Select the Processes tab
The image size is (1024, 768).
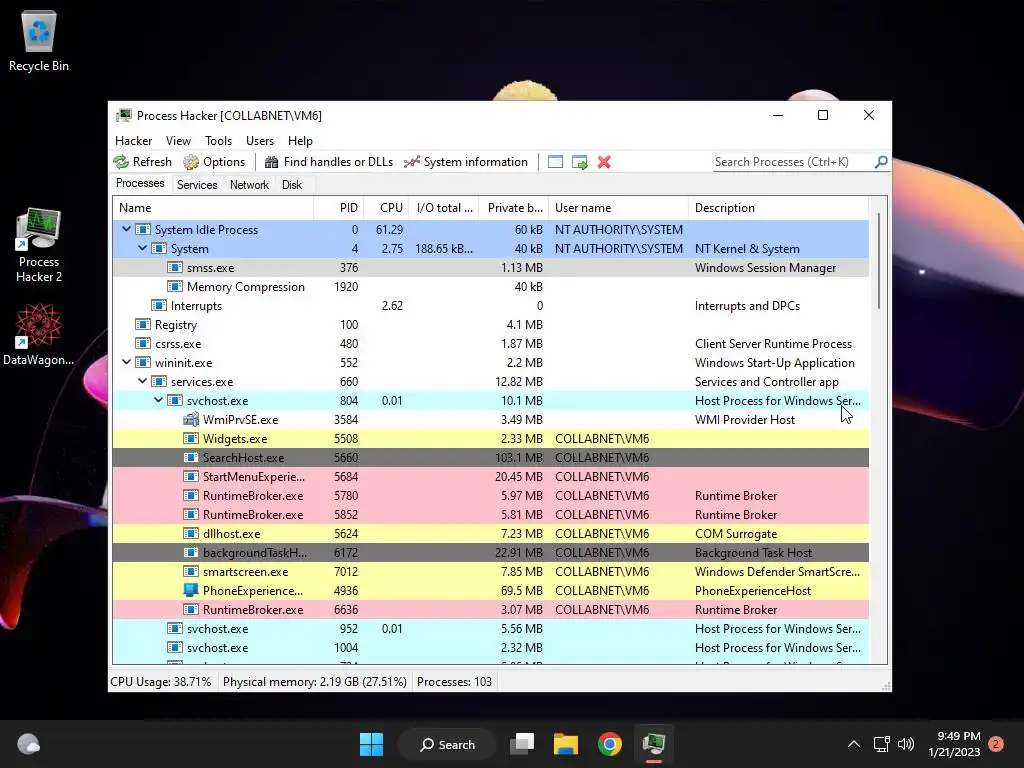(140, 184)
